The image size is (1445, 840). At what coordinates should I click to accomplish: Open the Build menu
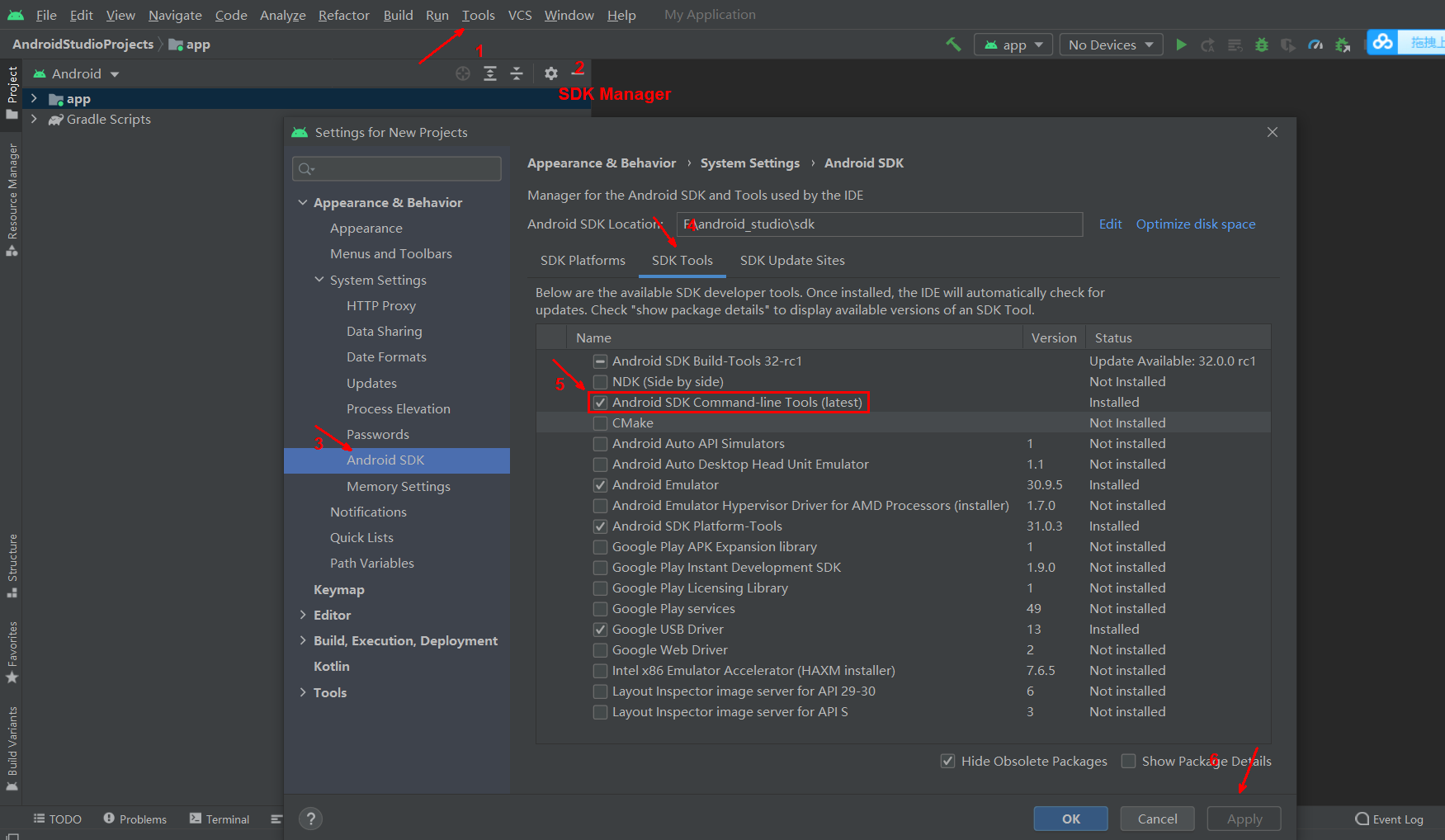pos(398,15)
